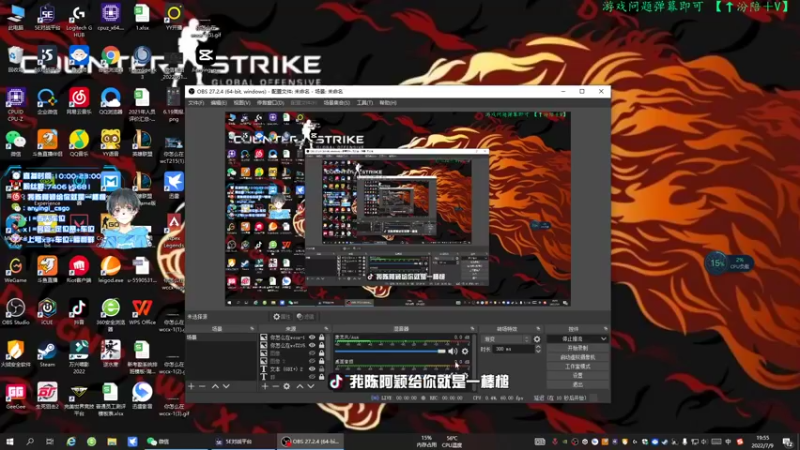Toggle lock on second source row
The image size is (800, 450).
point(321,345)
